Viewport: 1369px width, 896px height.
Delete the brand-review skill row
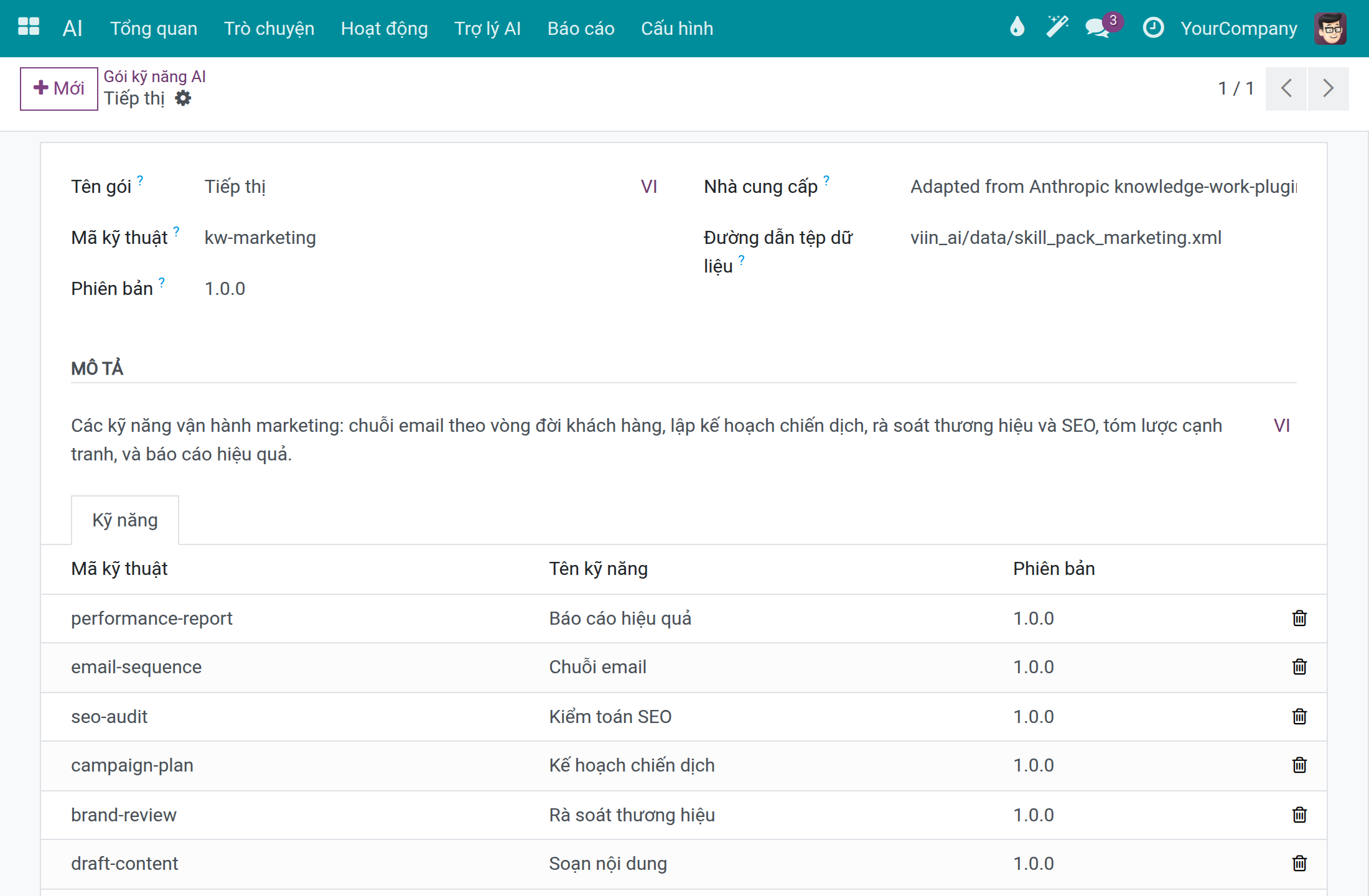click(x=1299, y=814)
